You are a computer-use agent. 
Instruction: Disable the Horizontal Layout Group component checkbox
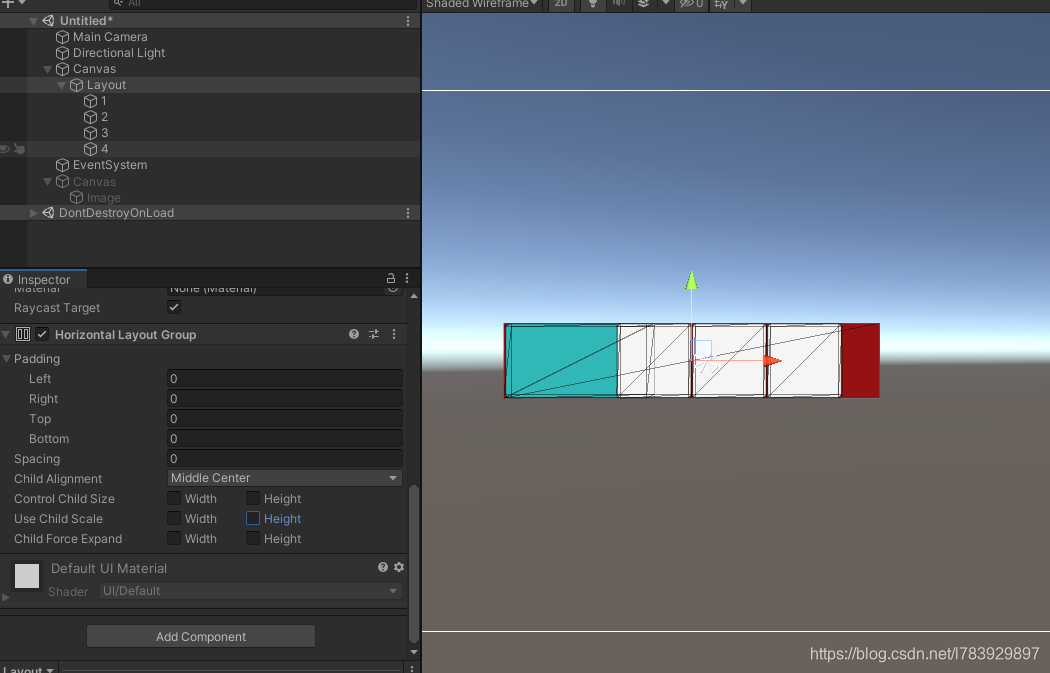42,333
